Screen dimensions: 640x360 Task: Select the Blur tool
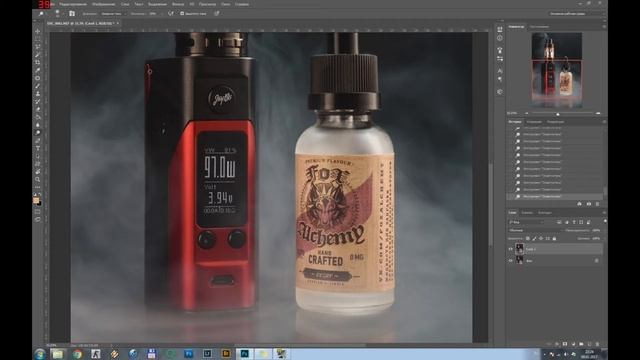coord(38,124)
